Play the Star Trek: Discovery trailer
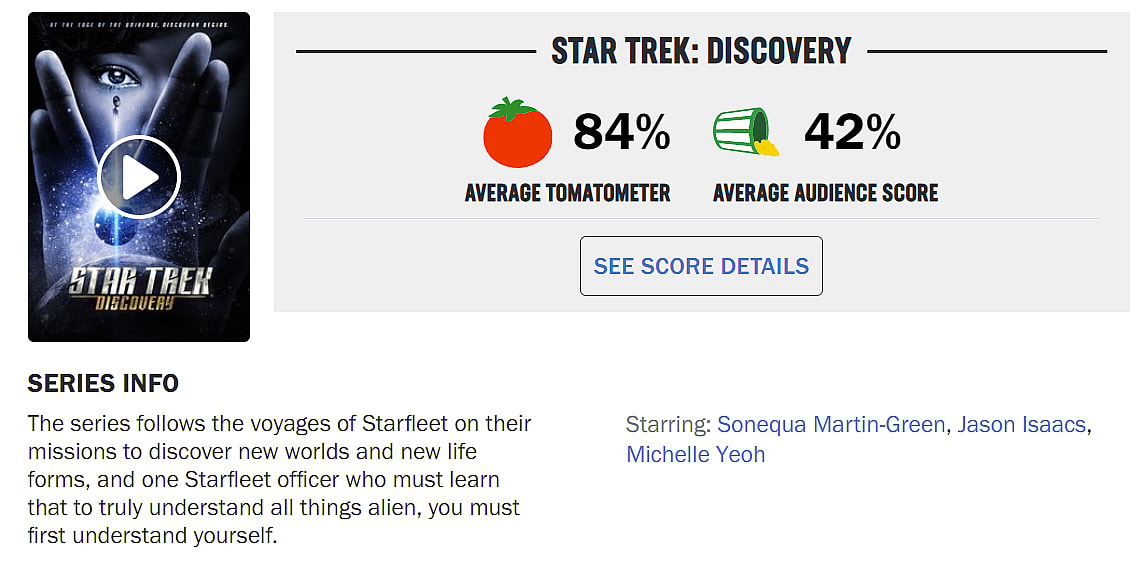Image resolution: width=1142 pixels, height=572 pixels. [x=139, y=177]
